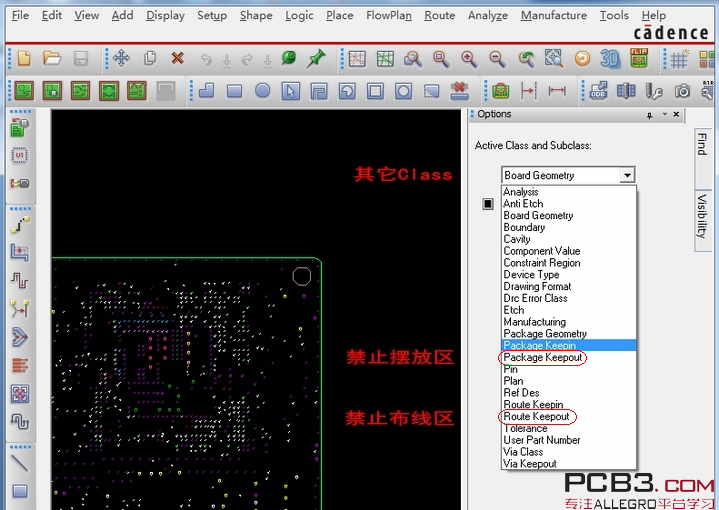Open the FlowPlan menu
This screenshot has width=719, height=510.
388,16
